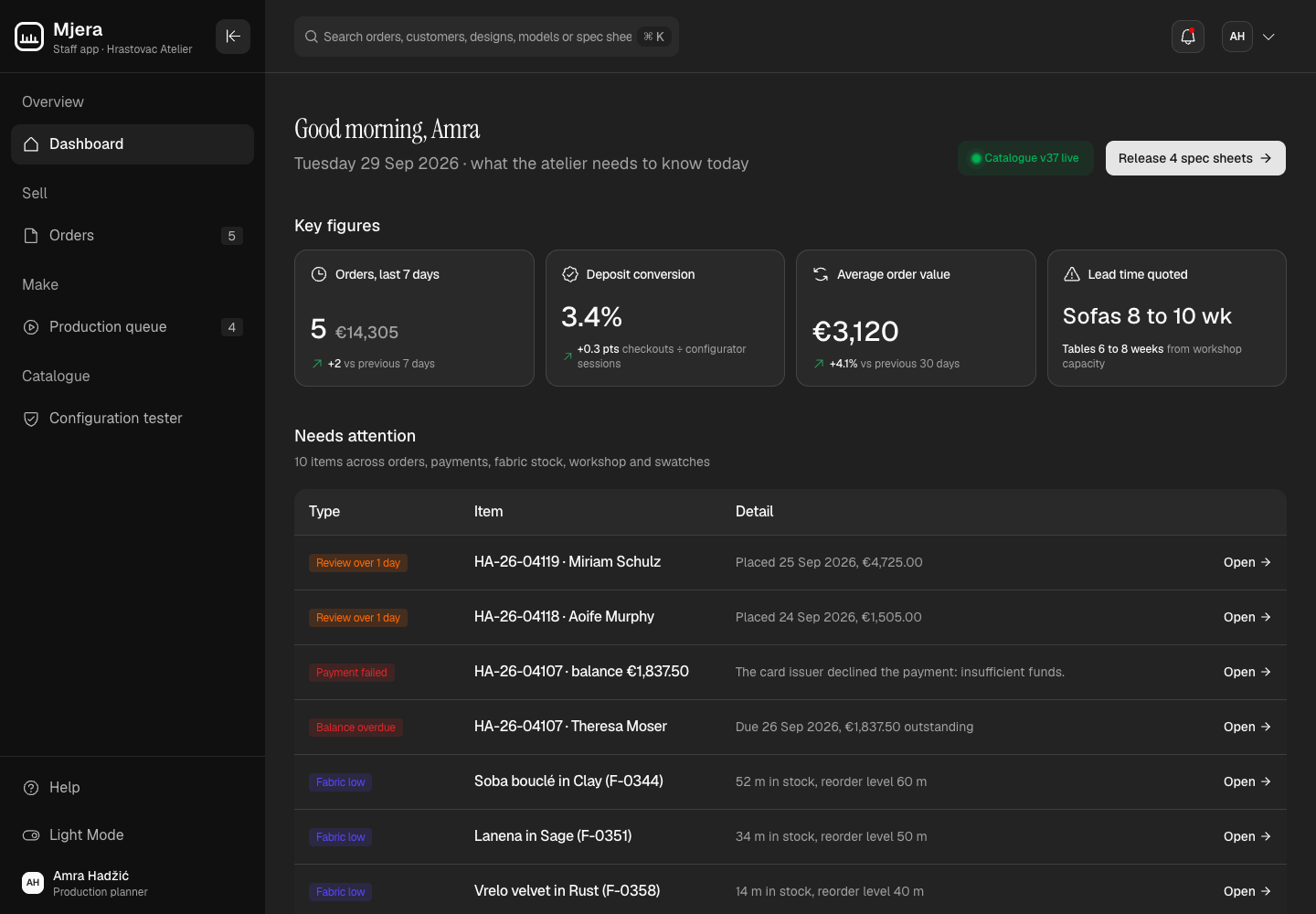Go to Orders in the sidebar

(133, 236)
